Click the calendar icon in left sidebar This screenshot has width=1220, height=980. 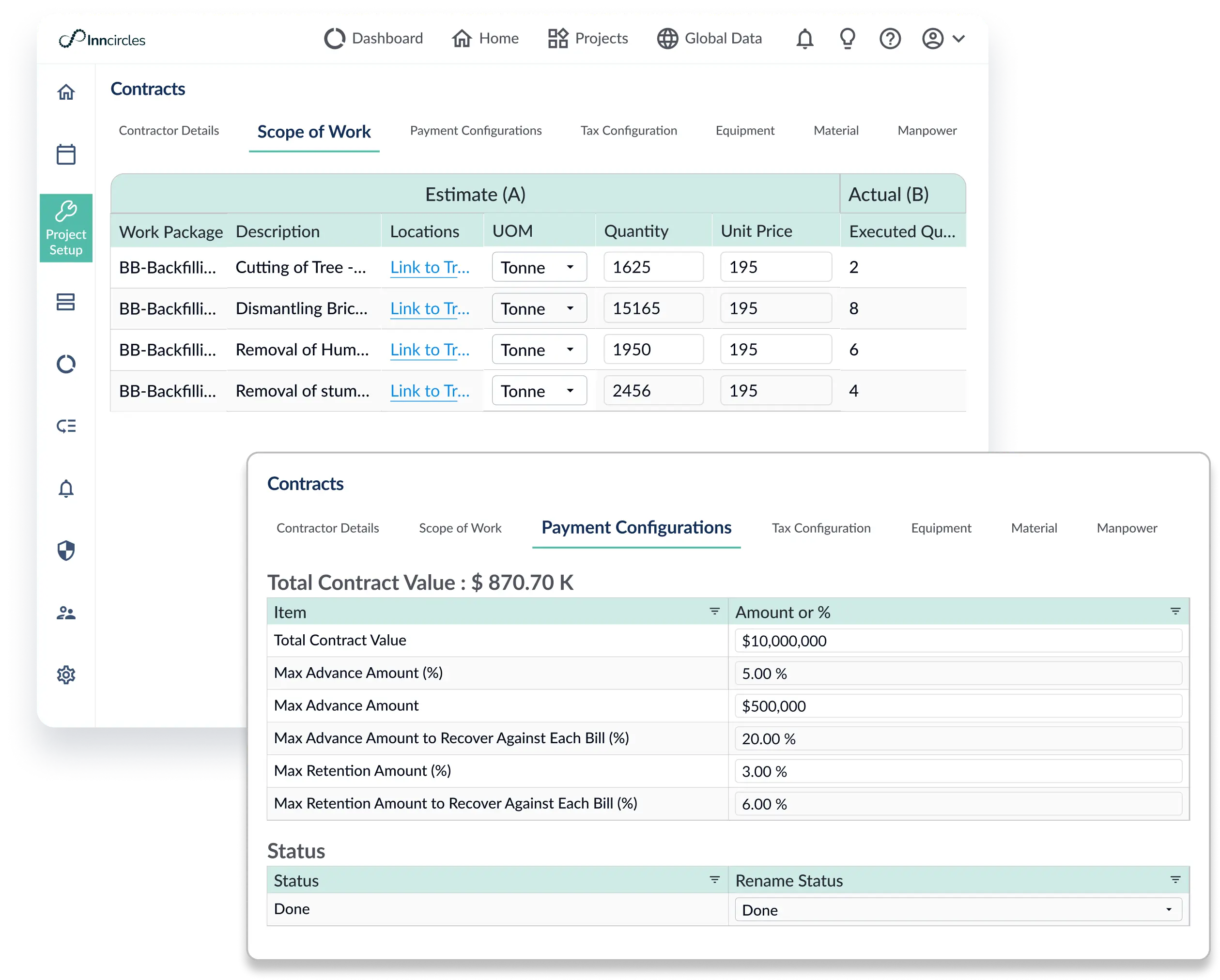click(66, 154)
